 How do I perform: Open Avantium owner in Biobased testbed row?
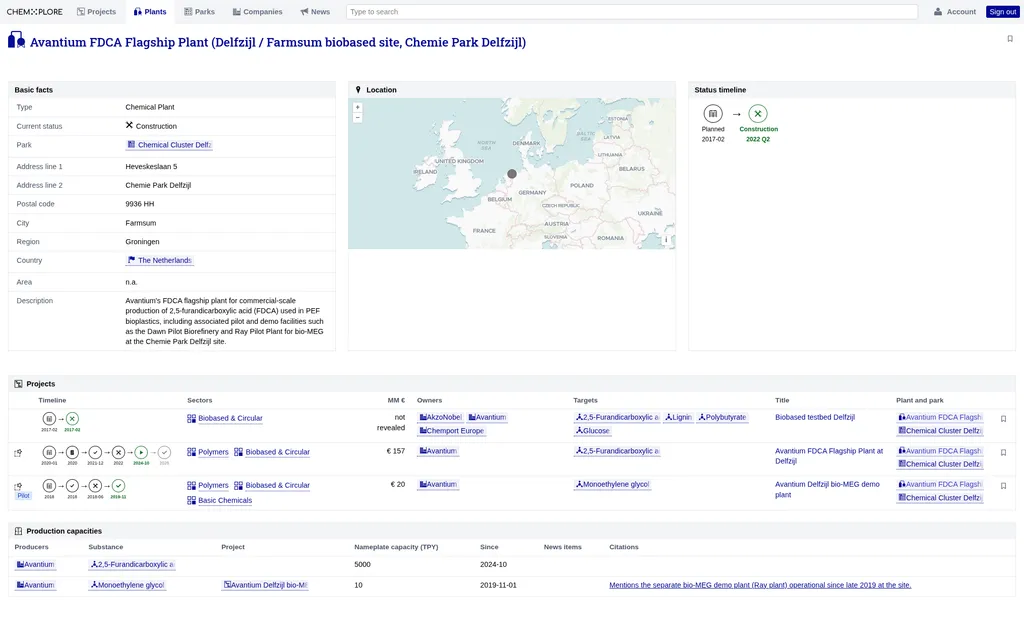coord(487,417)
